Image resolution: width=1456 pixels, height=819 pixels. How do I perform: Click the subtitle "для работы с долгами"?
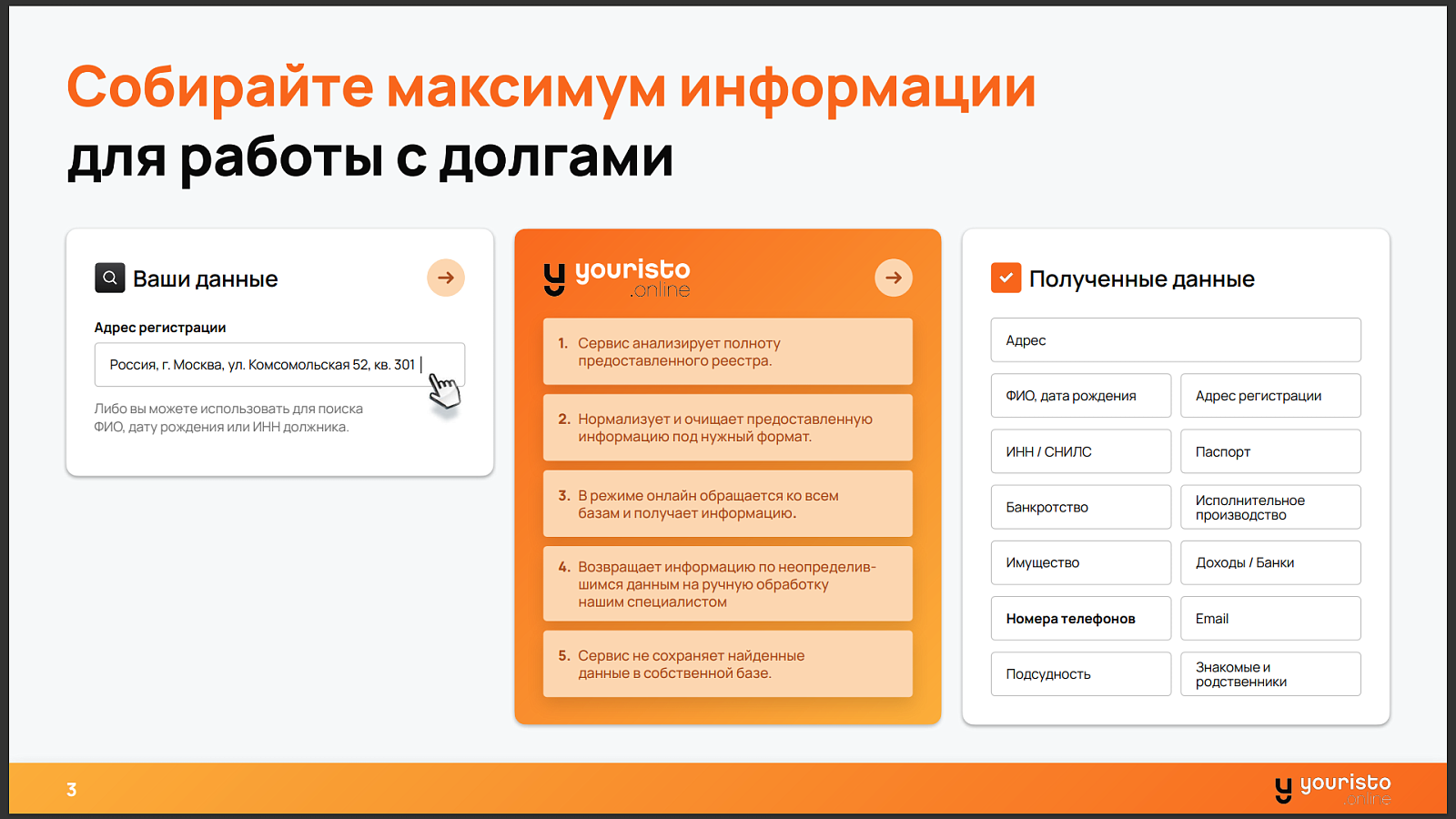(x=370, y=158)
